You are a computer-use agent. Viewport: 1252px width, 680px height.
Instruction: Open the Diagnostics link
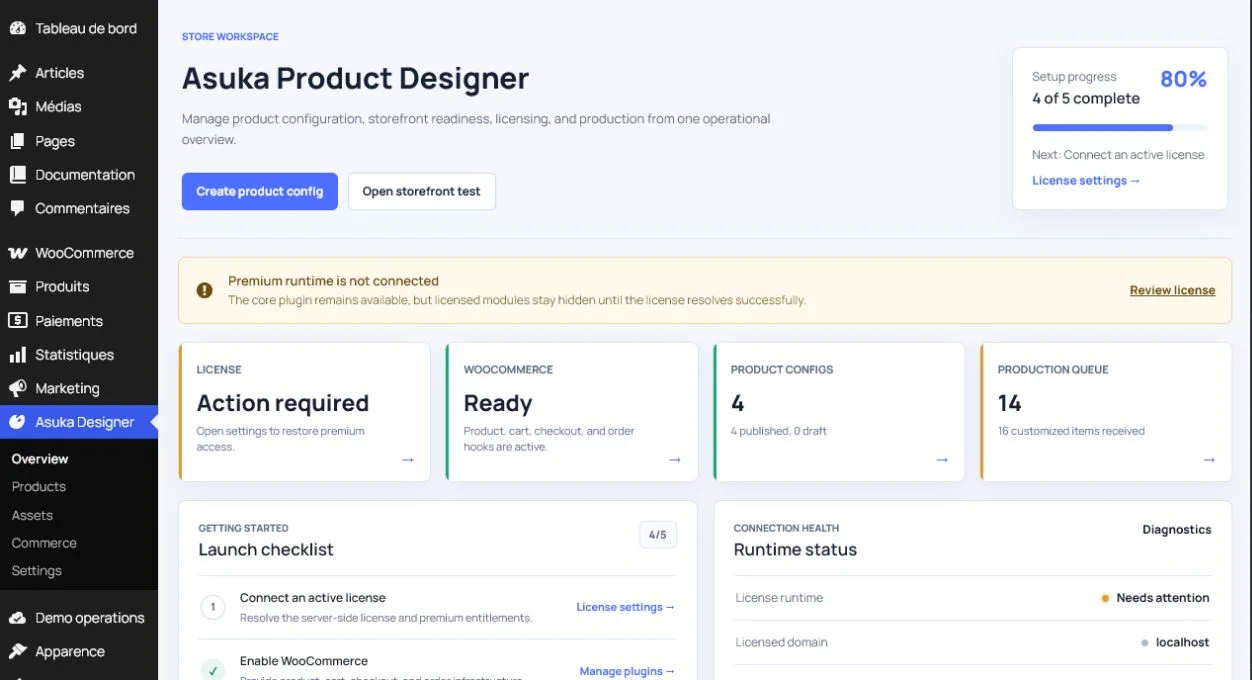point(1177,530)
